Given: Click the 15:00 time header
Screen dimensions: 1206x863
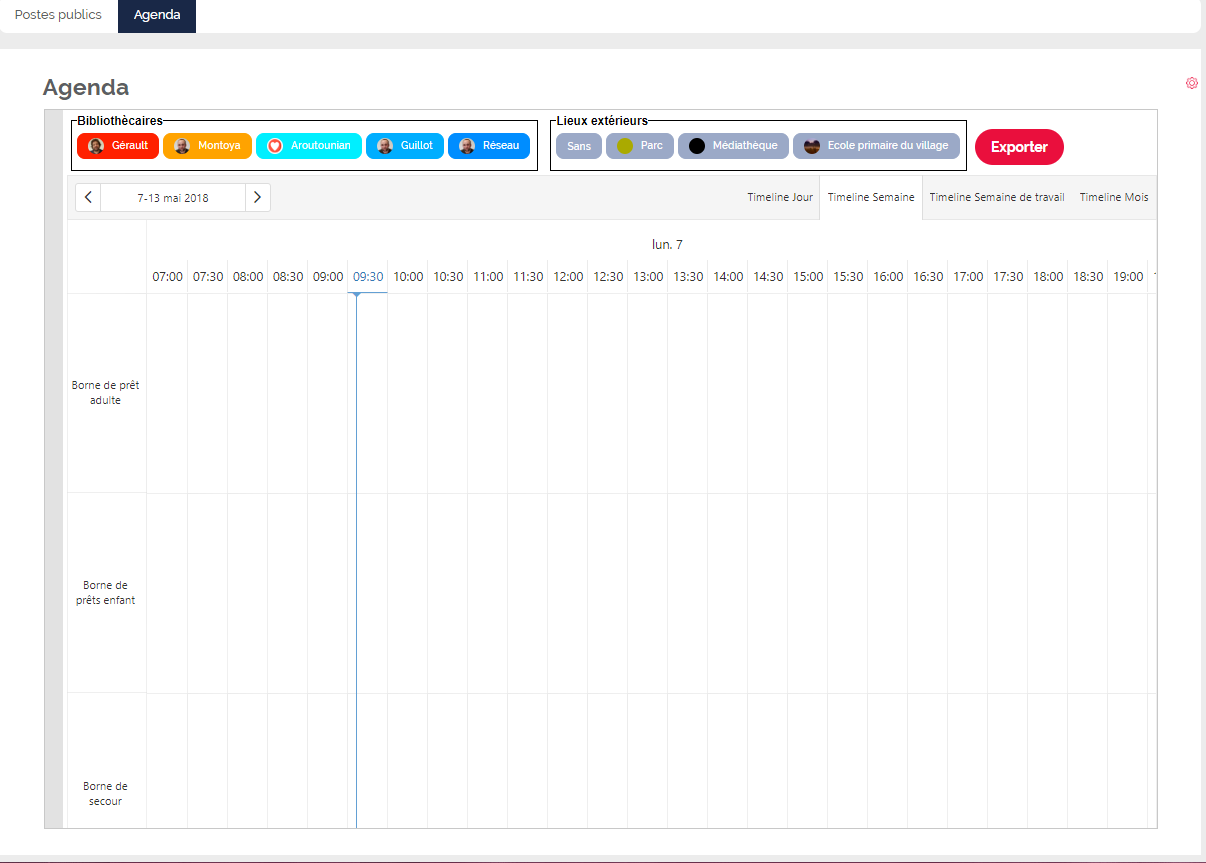Looking at the screenshot, I should click(x=808, y=277).
